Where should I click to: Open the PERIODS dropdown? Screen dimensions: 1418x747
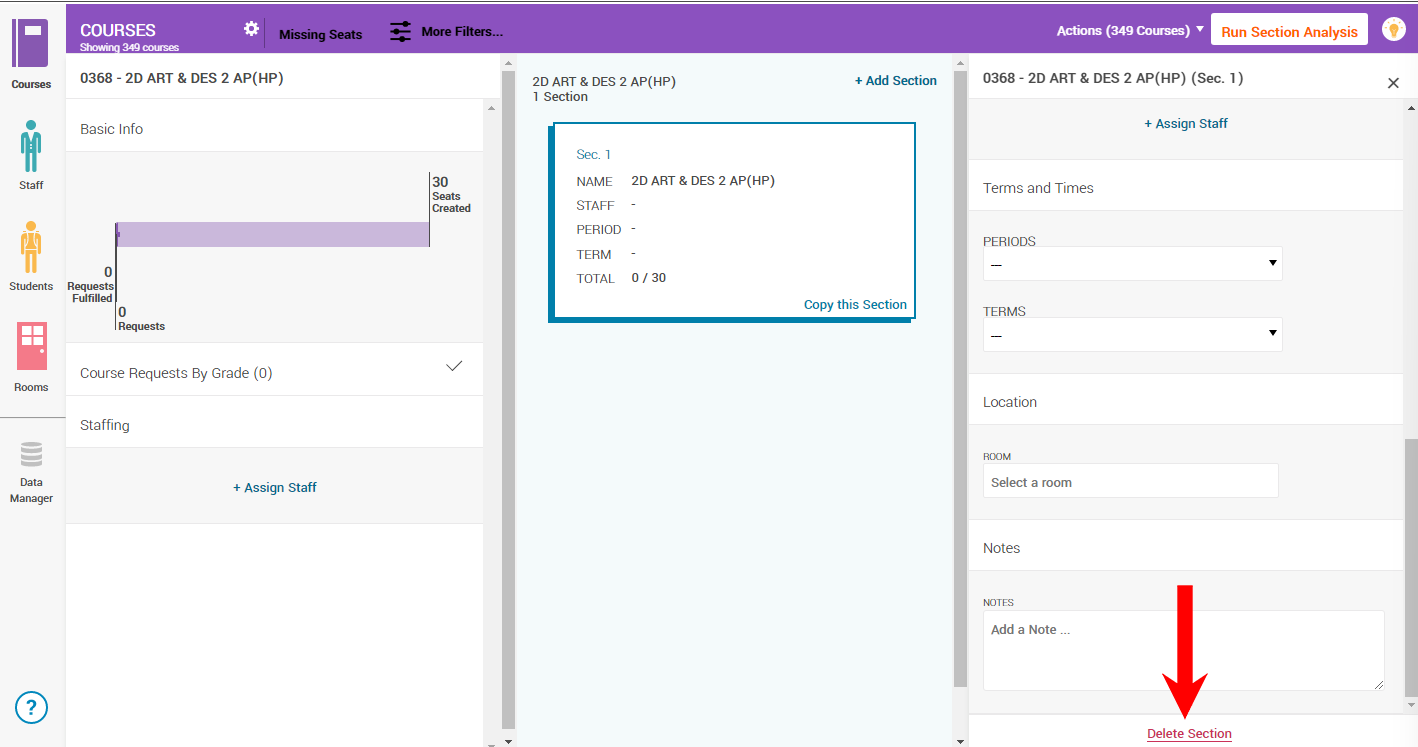pyautogui.click(x=1132, y=264)
